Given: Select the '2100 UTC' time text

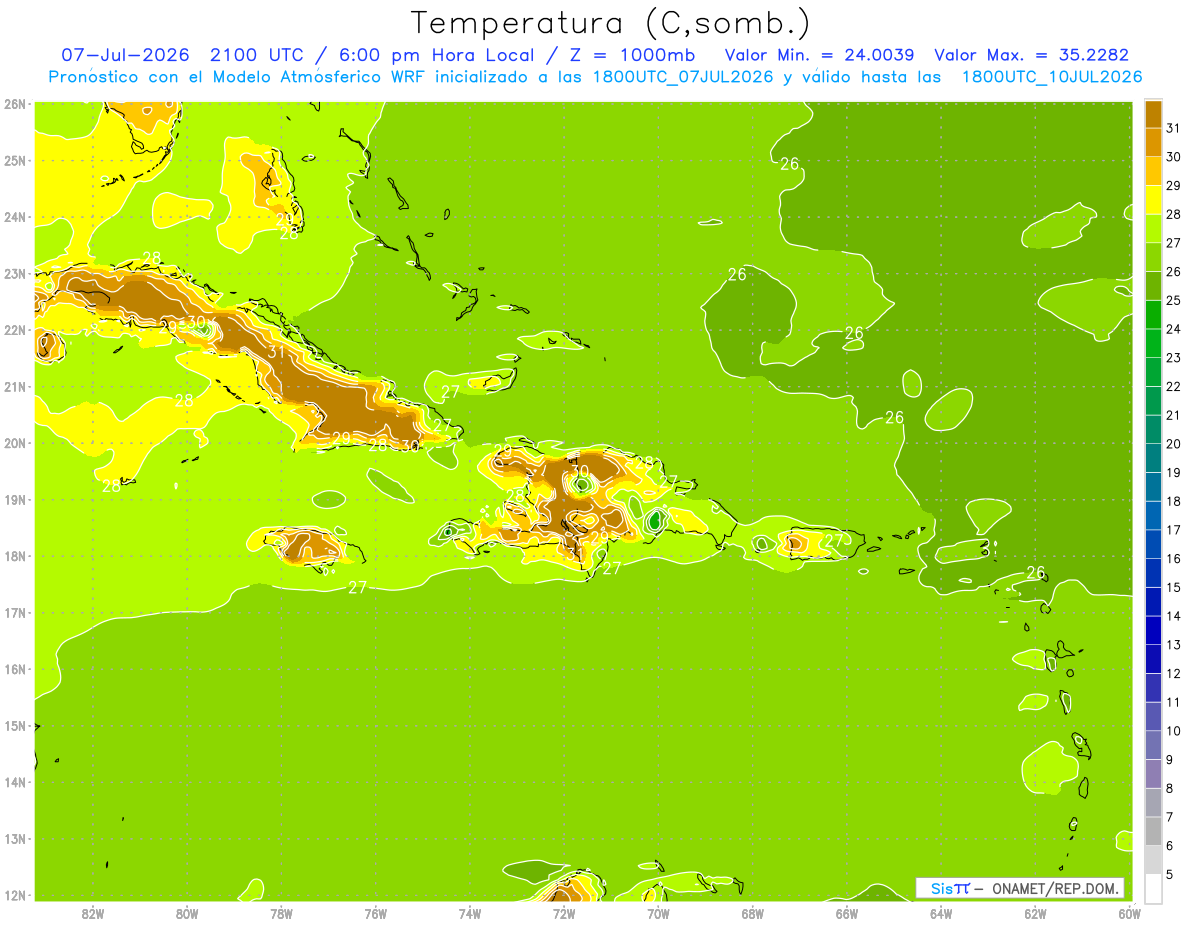Looking at the screenshot, I should coord(256,54).
